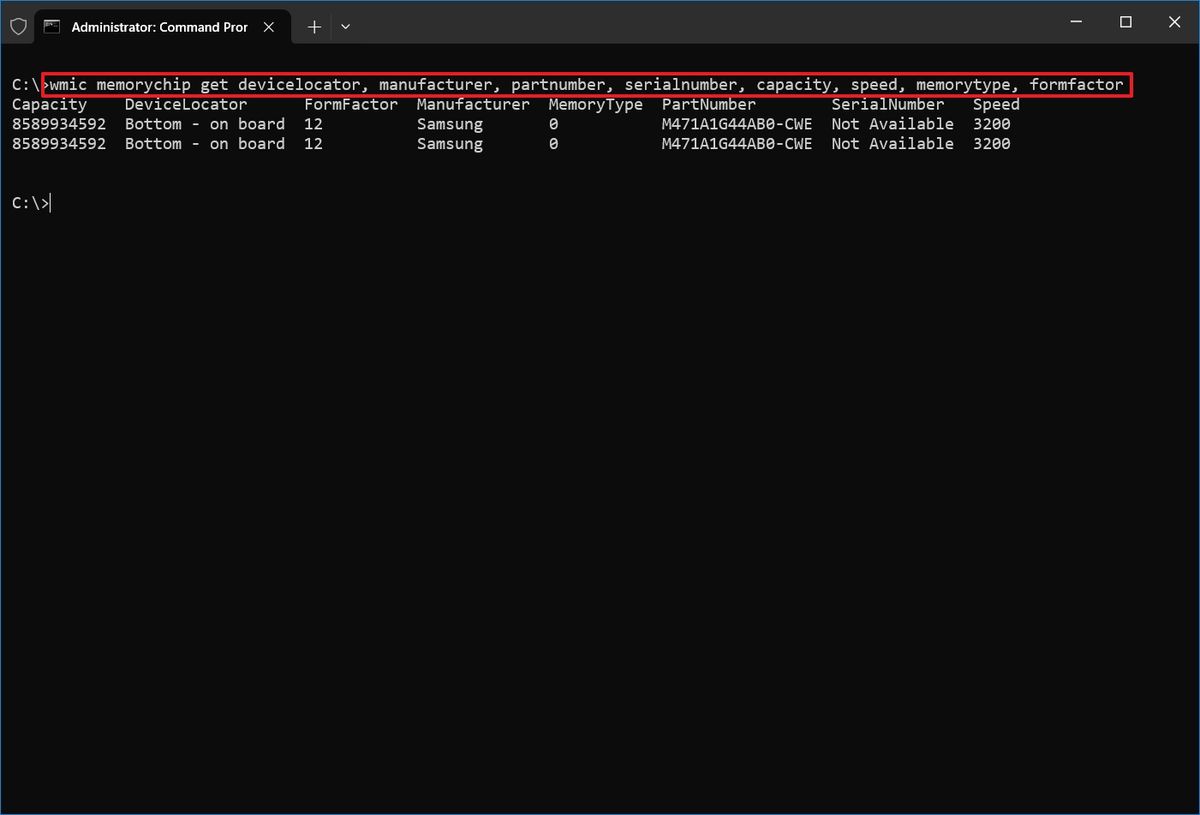Click the FormFactor column header
1200x815 pixels.
[x=350, y=104]
